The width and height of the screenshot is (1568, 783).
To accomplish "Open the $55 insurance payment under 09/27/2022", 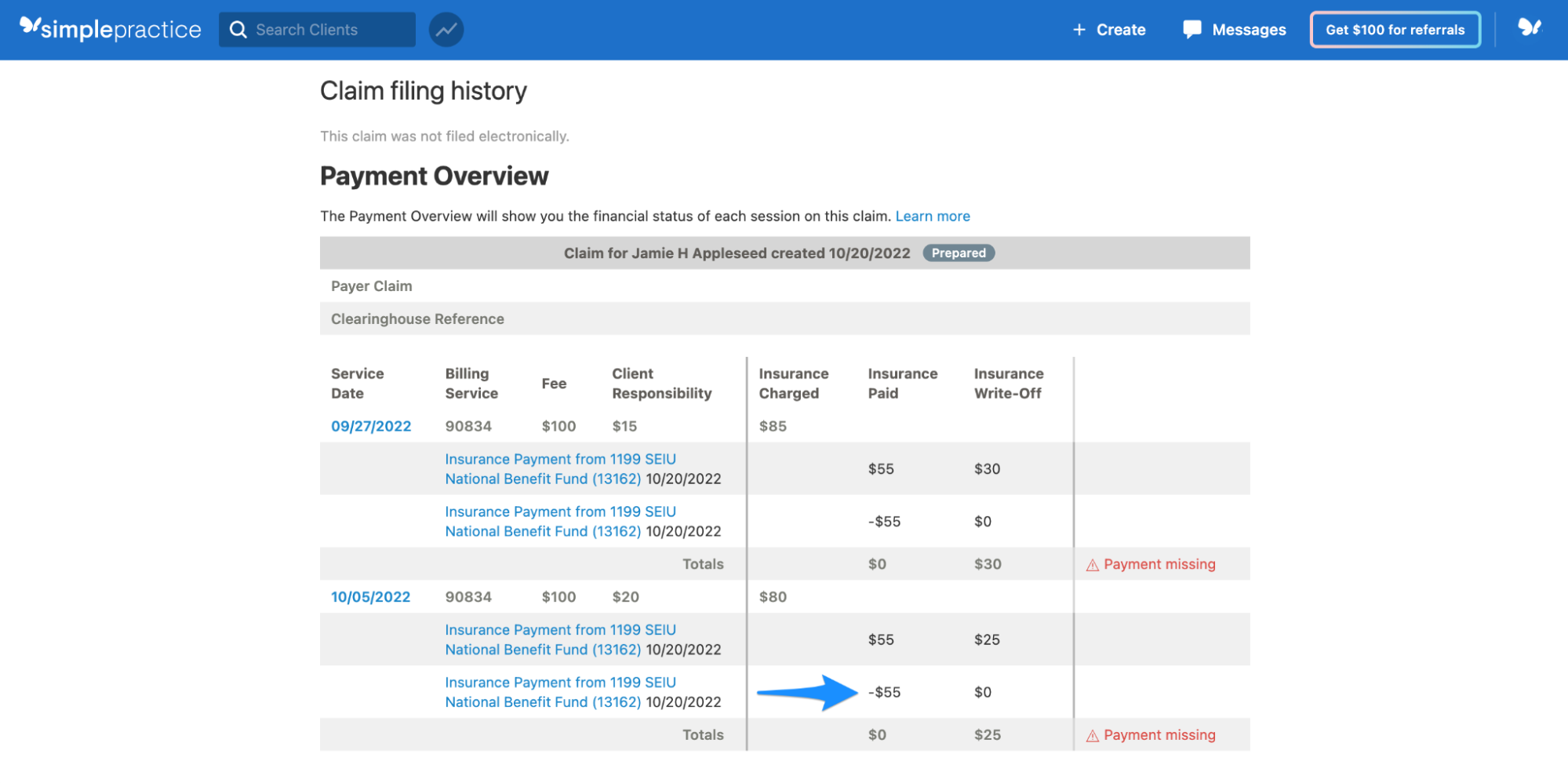I will [560, 468].
